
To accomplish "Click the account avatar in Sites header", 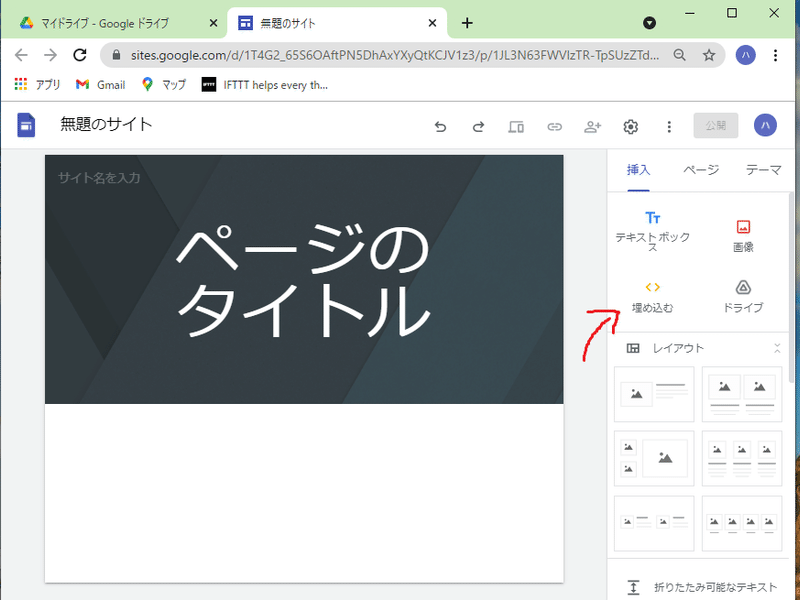I will (x=765, y=125).
